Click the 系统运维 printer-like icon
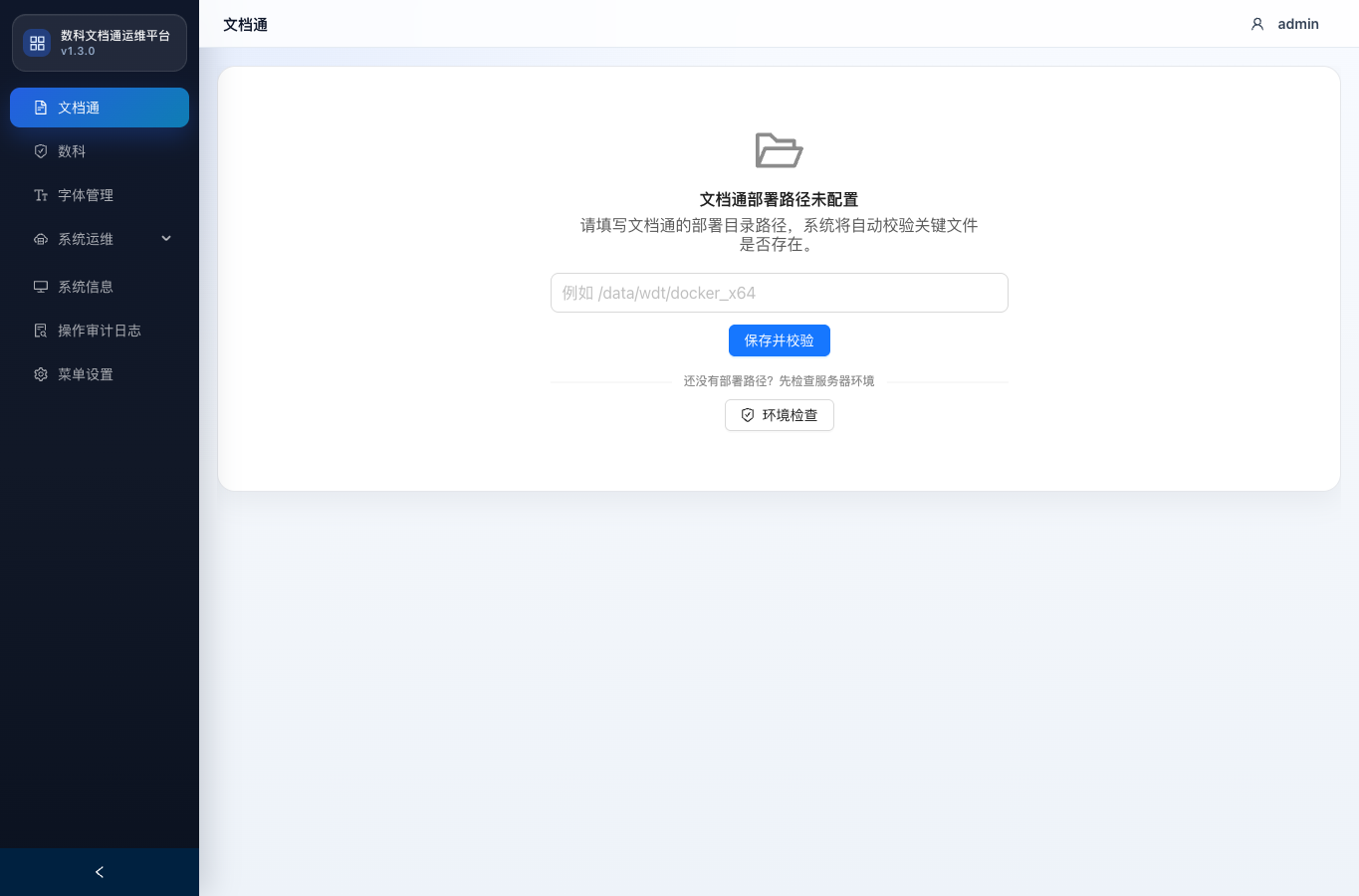 (x=41, y=239)
